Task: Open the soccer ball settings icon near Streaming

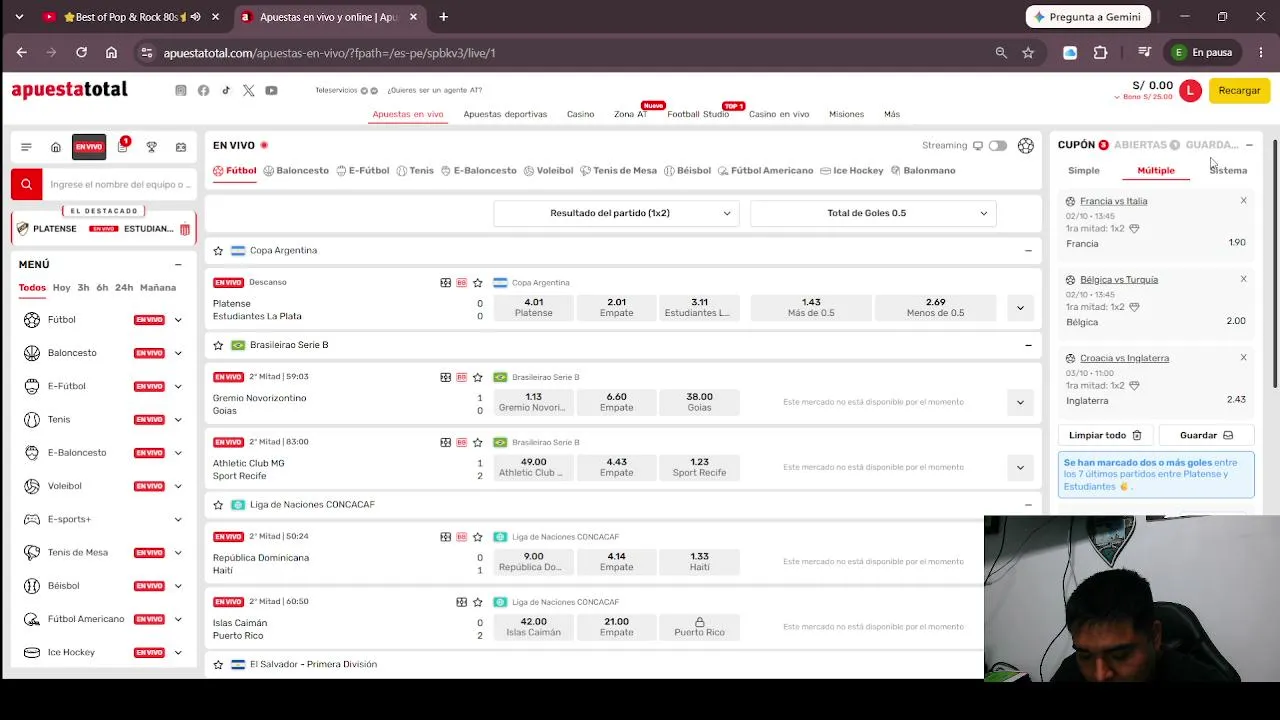Action: click(x=1026, y=146)
